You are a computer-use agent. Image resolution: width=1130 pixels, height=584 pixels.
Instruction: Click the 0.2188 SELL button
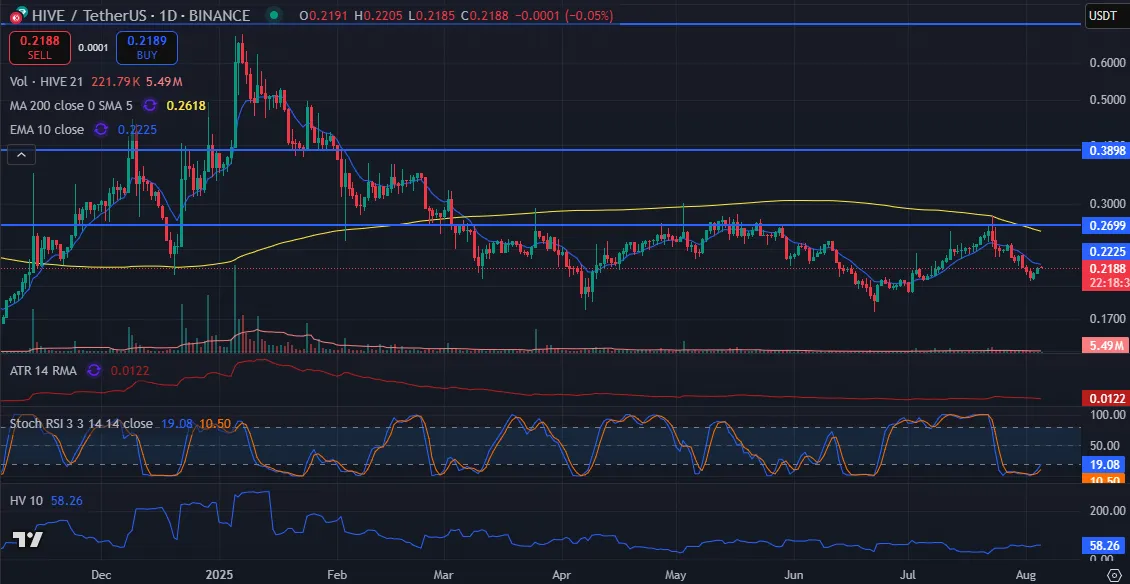[40, 48]
